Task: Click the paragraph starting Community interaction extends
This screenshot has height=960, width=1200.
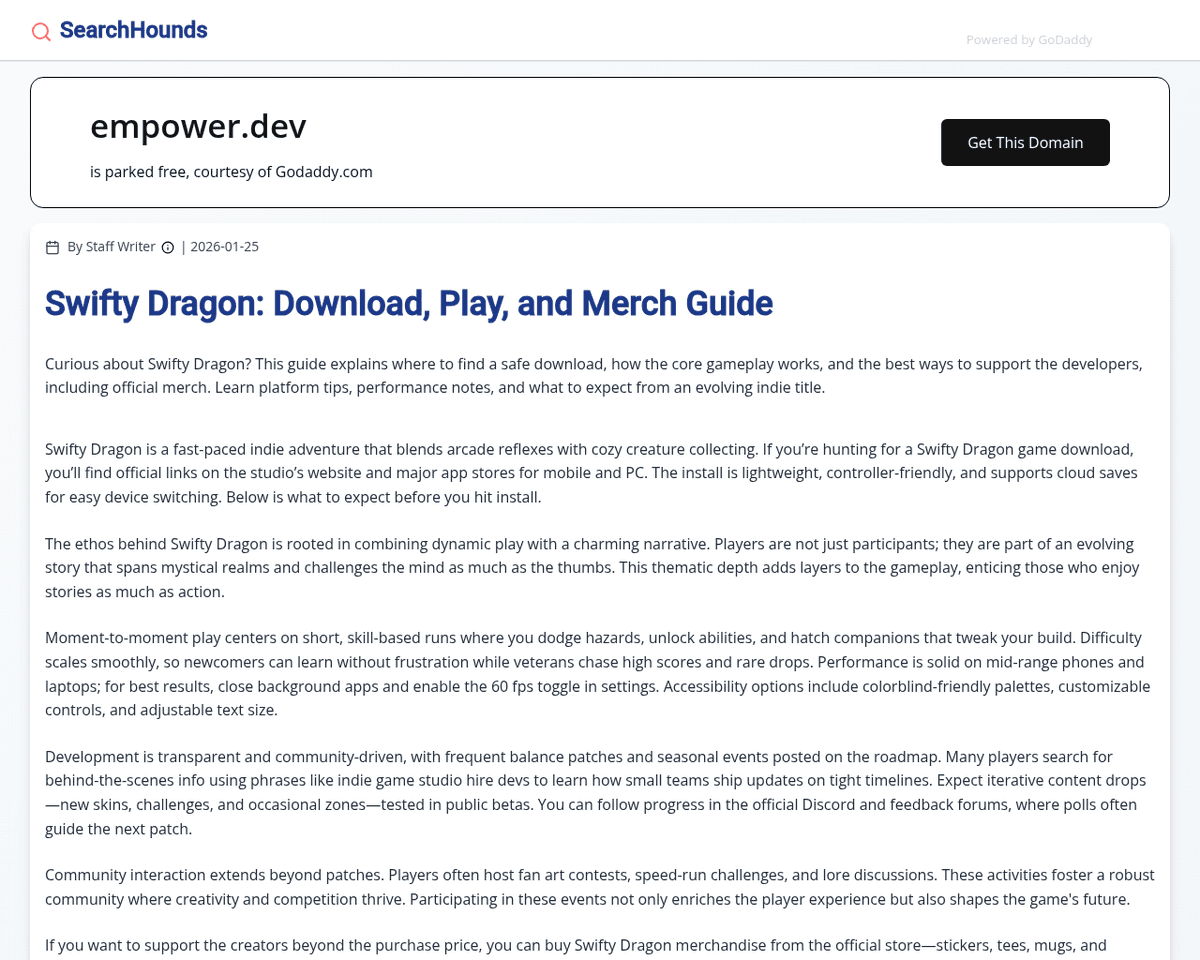Action: pyautogui.click(x=599, y=886)
